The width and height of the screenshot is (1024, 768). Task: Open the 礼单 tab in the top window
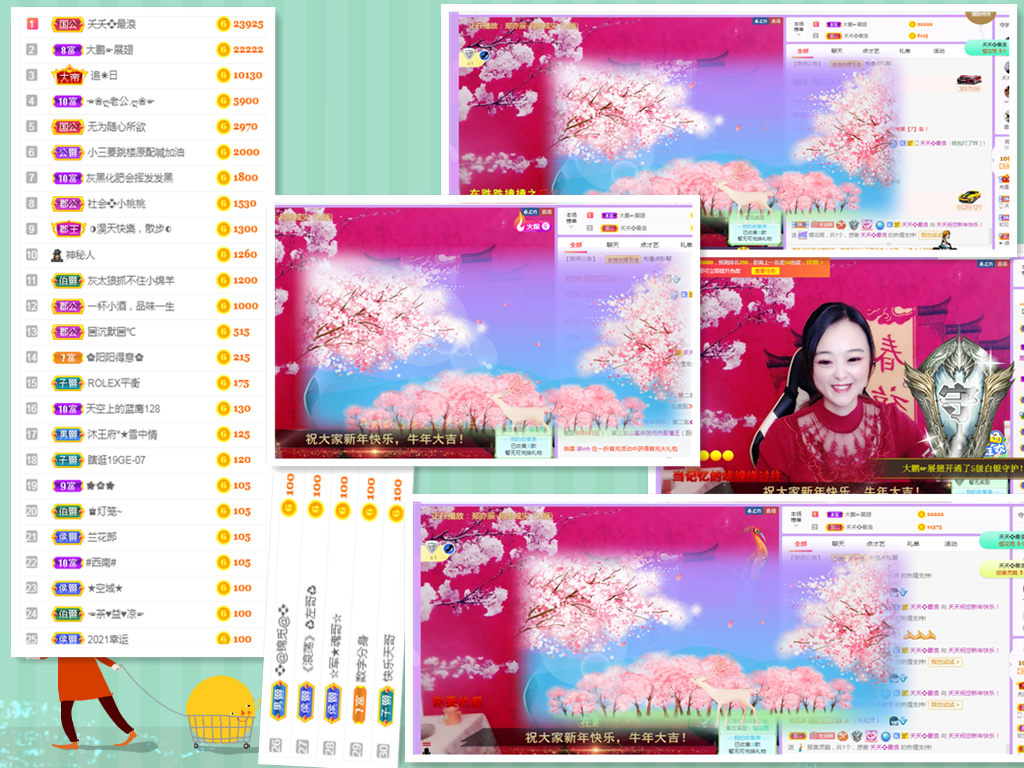pos(904,51)
